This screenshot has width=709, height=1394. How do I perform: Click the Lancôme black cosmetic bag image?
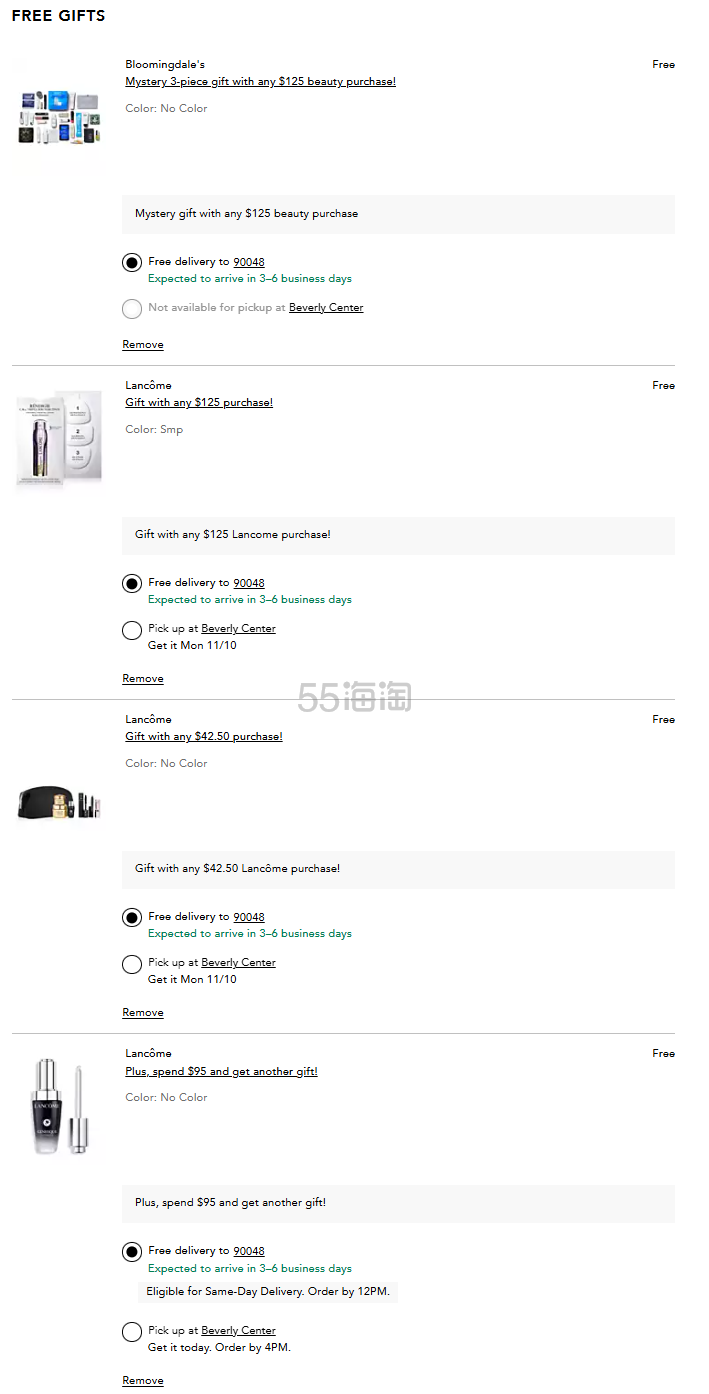click(59, 803)
